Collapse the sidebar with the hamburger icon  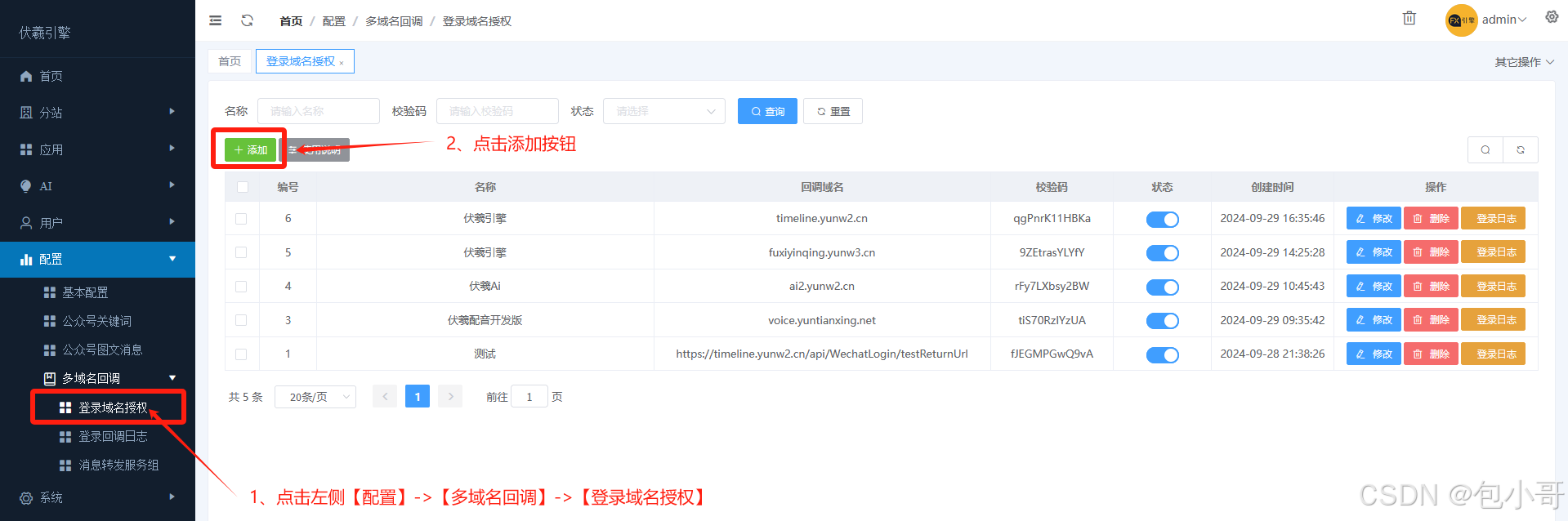216,20
